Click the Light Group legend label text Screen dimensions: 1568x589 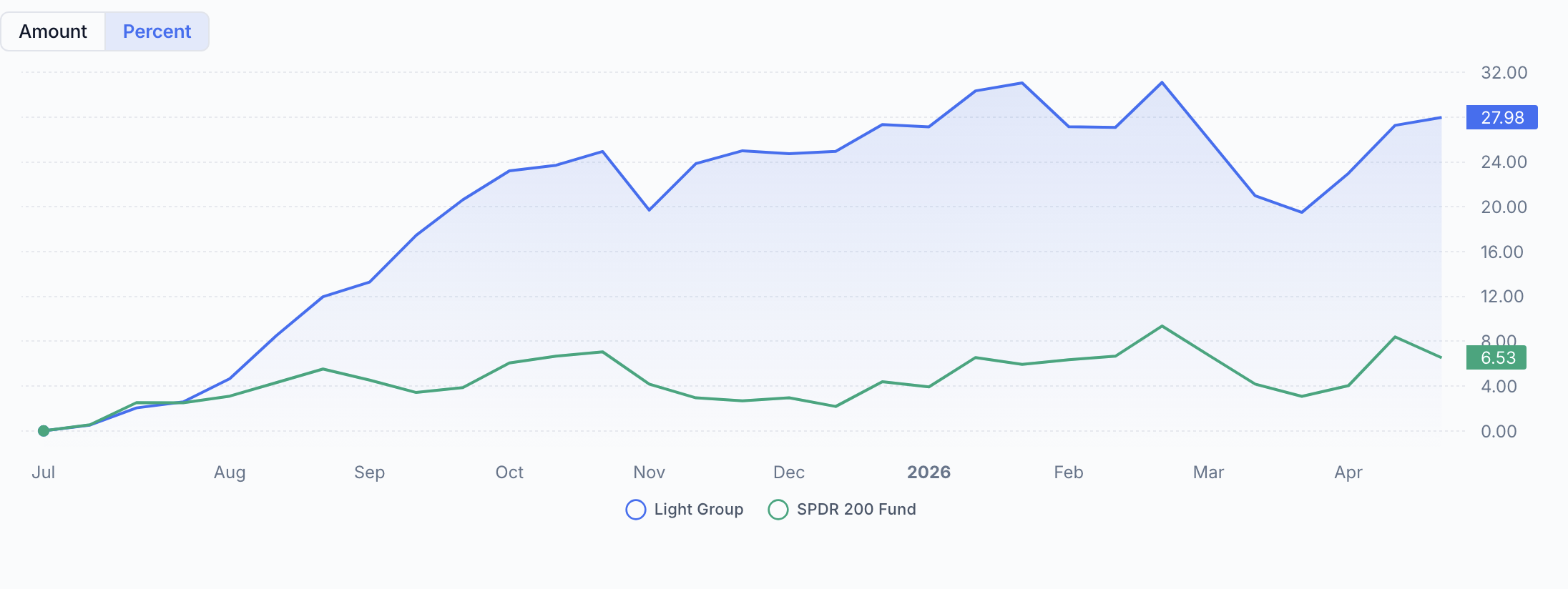(699, 510)
